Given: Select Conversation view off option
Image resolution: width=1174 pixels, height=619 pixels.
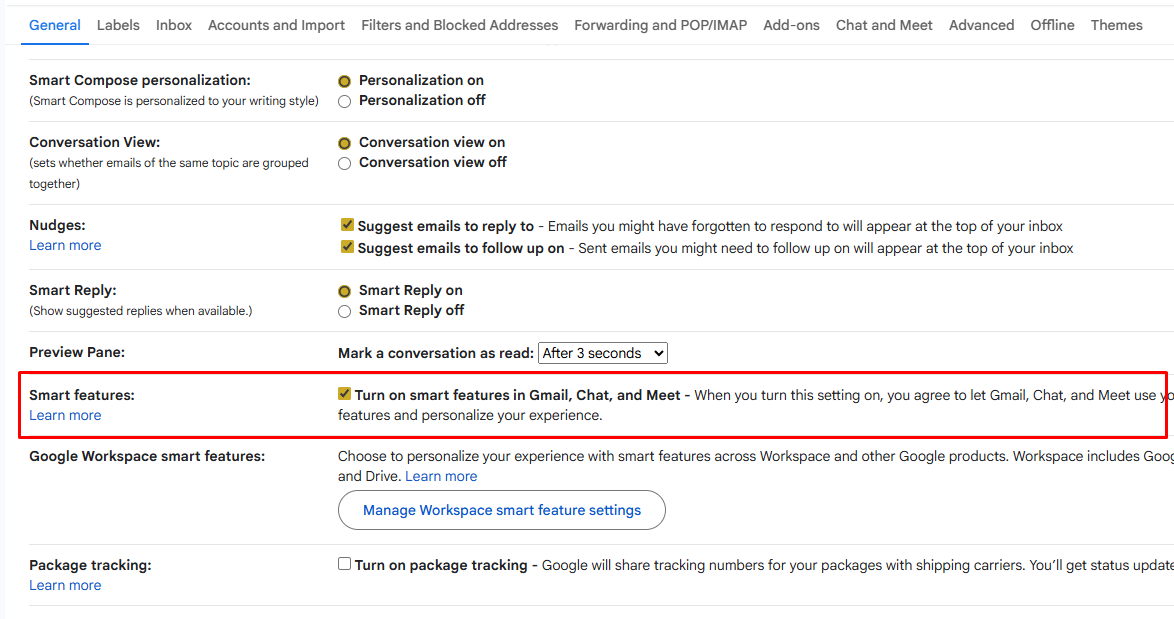Looking at the screenshot, I should tap(345, 163).
